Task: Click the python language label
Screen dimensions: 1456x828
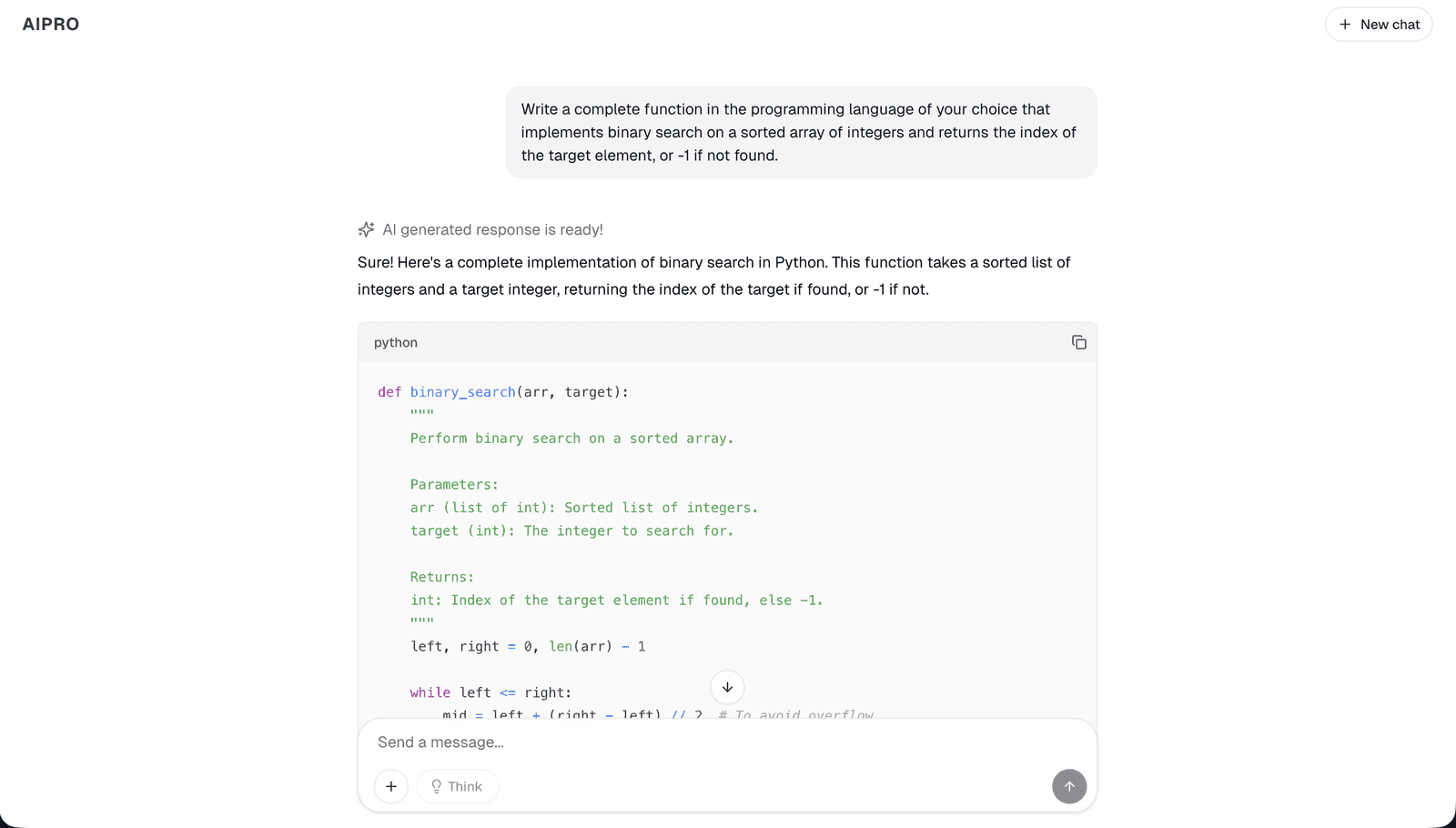Action: 396,342
